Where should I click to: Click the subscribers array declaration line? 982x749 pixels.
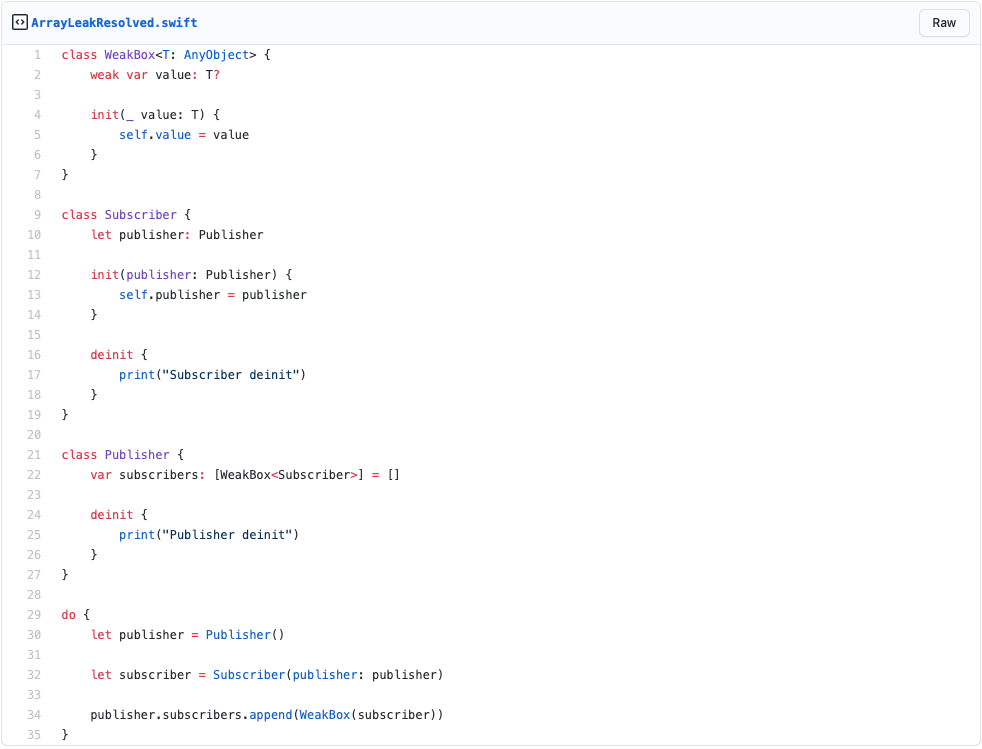(x=245, y=475)
